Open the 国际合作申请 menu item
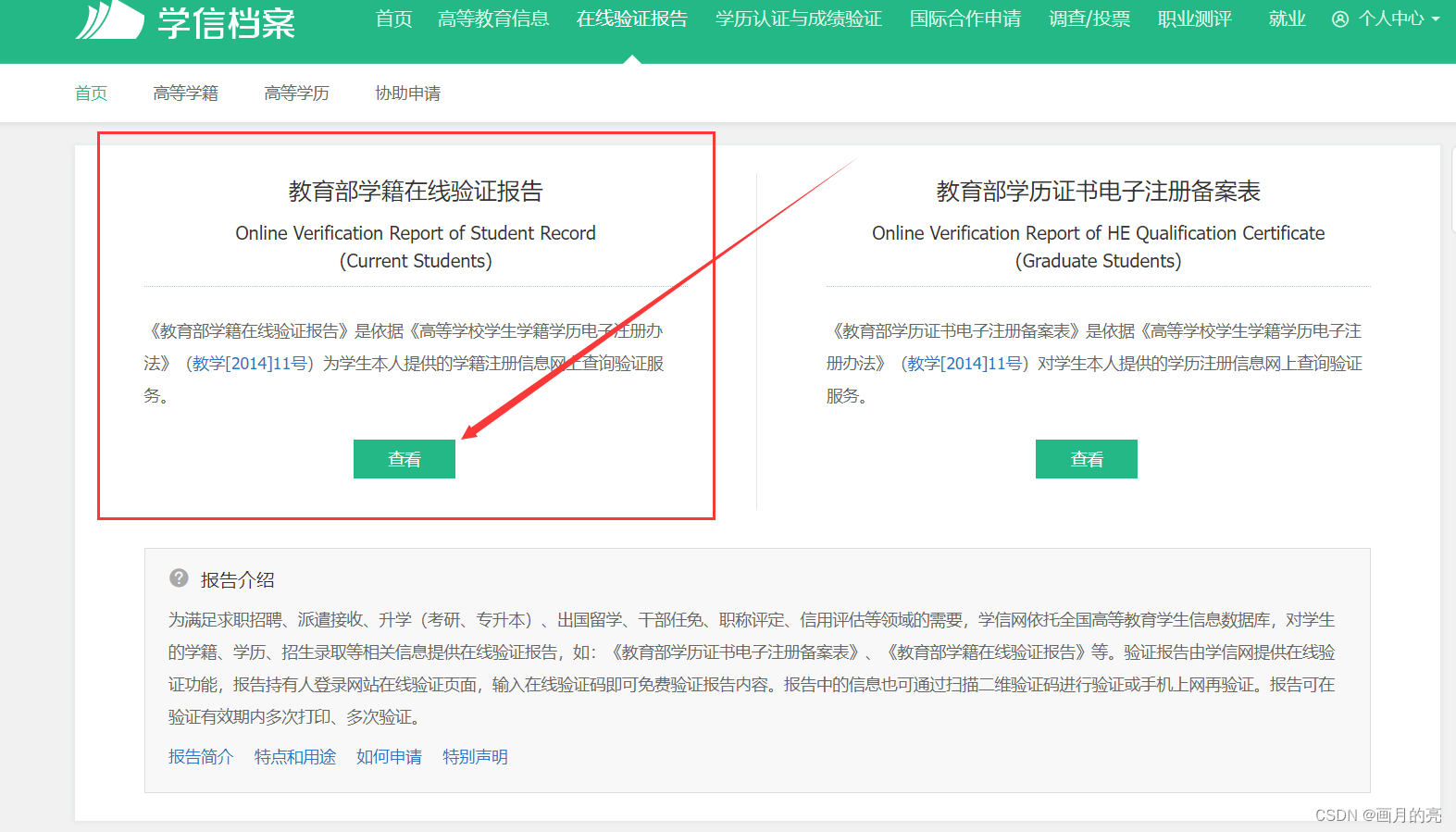1456x832 pixels. pos(965,19)
